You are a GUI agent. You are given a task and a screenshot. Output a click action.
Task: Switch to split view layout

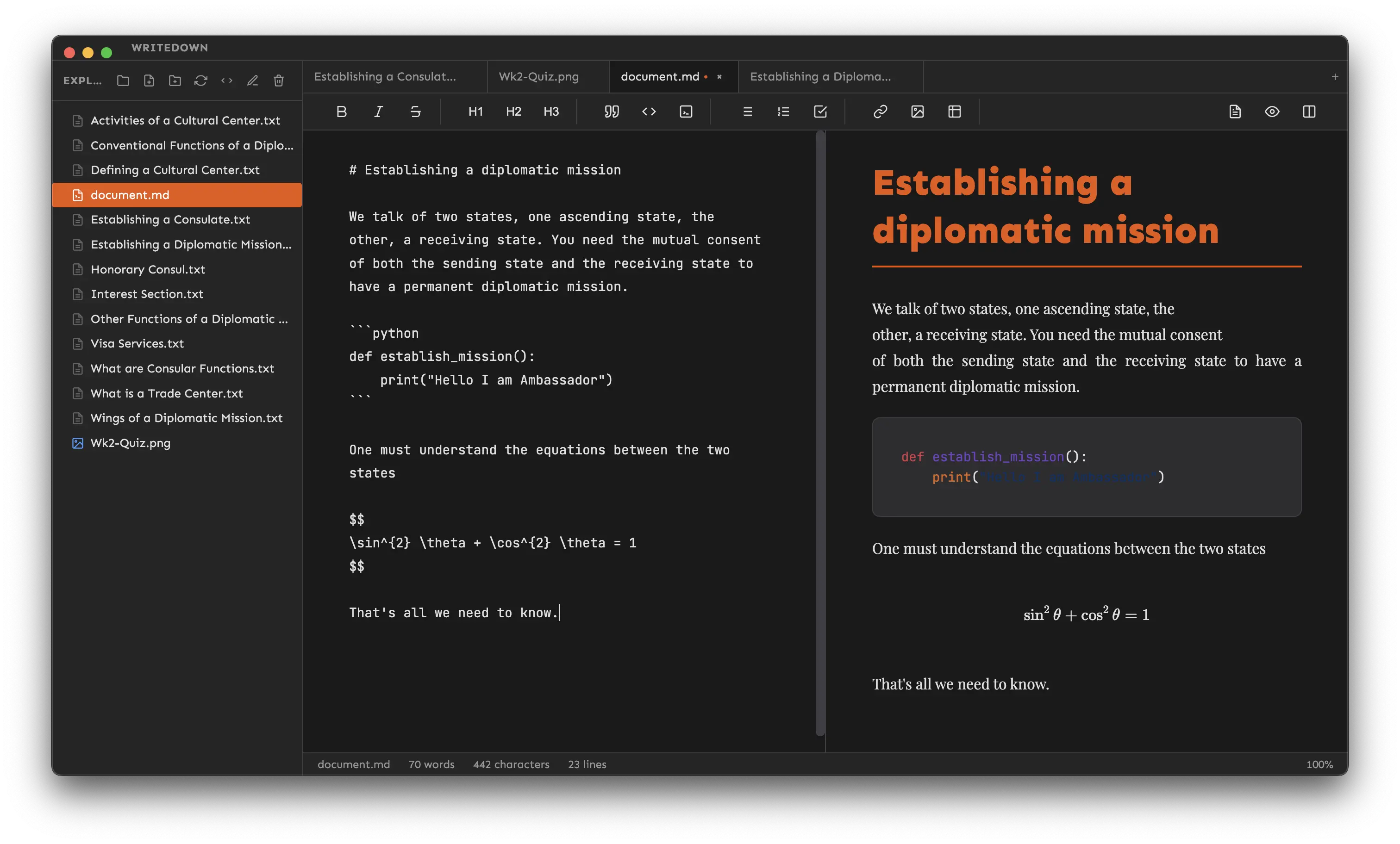point(1309,112)
